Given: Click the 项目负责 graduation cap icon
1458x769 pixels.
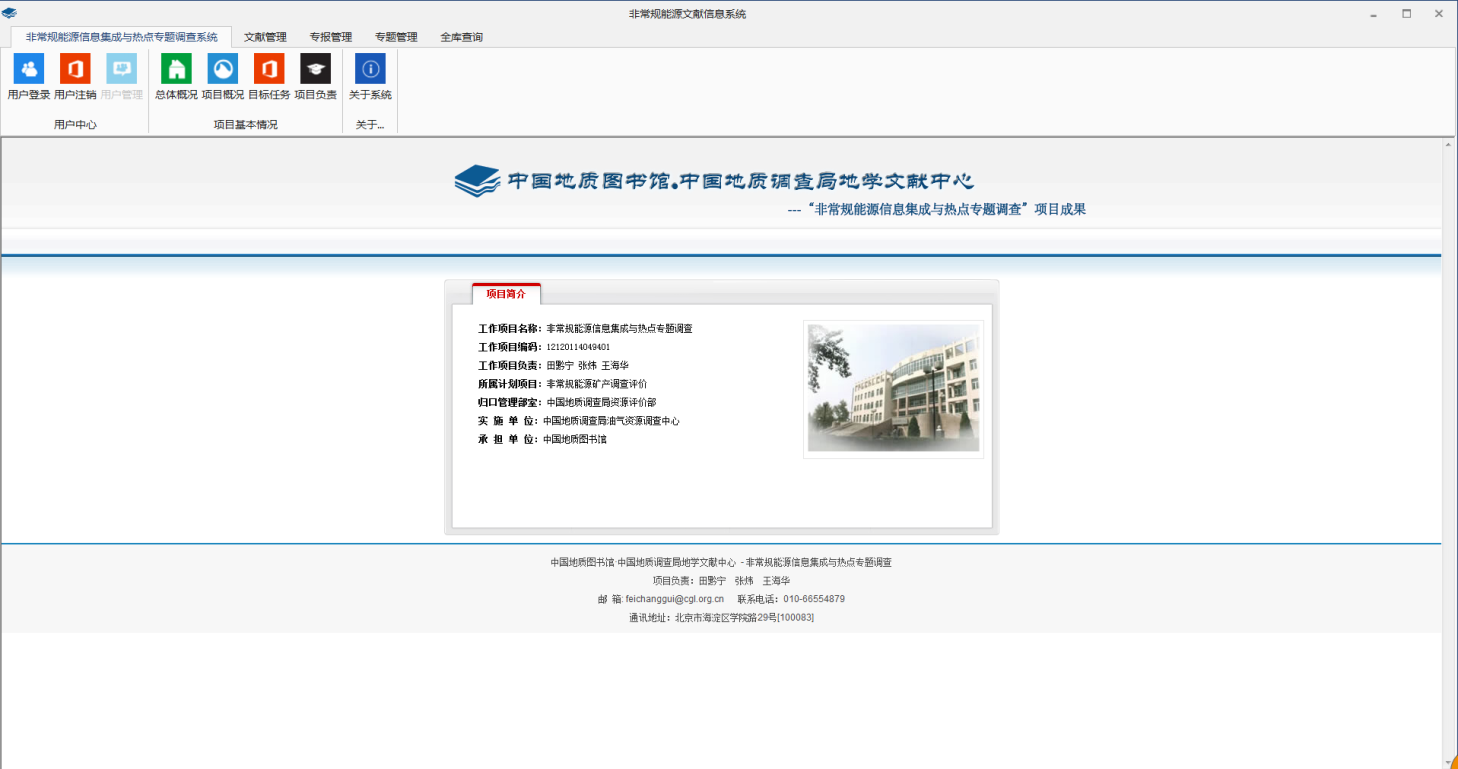Looking at the screenshot, I should tap(315, 69).
